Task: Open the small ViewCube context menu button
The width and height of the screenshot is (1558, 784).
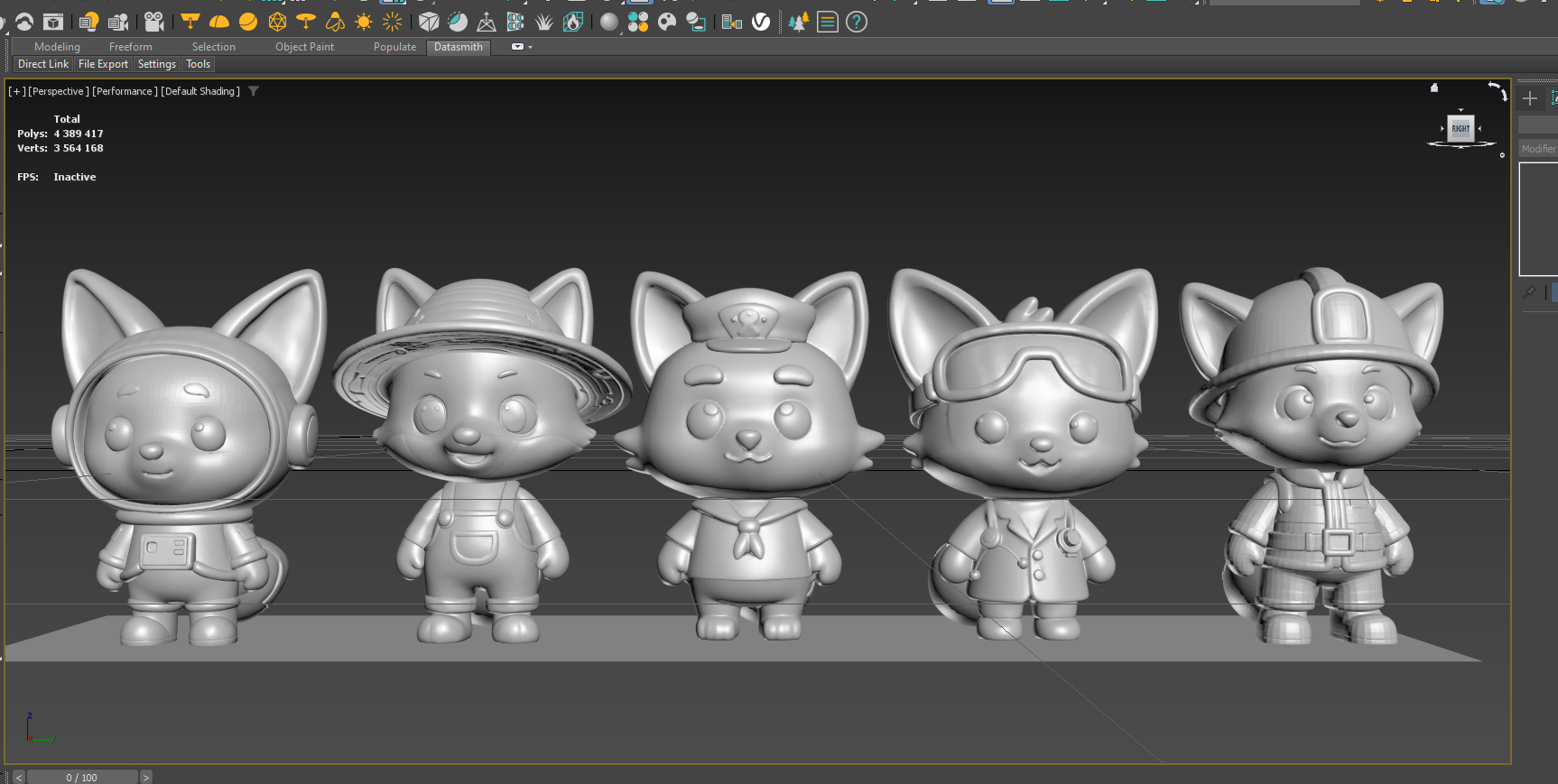Action: pyautogui.click(x=1502, y=155)
